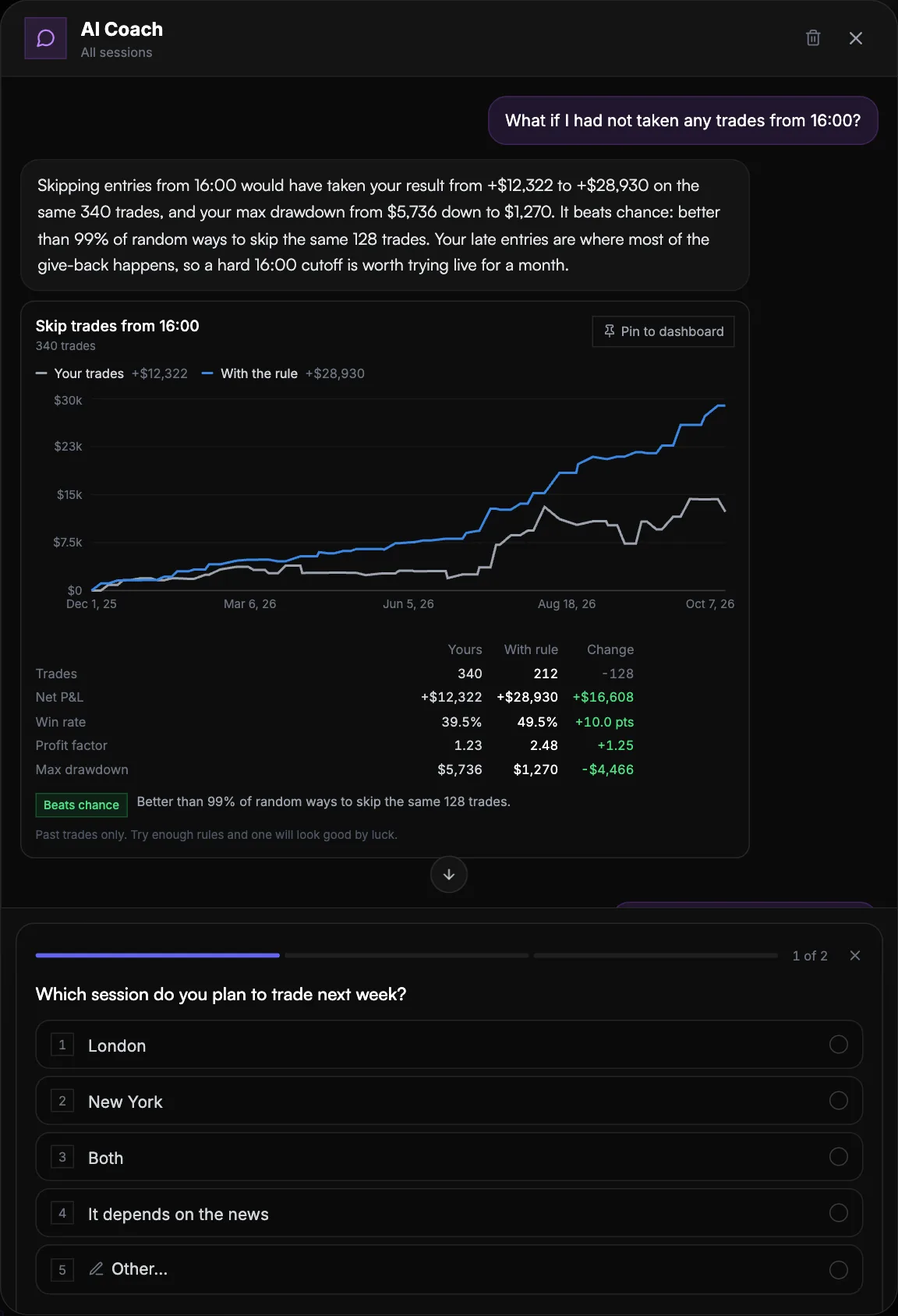Click the third progress bar segment
The width and height of the screenshot is (898, 1316).
(x=656, y=955)
